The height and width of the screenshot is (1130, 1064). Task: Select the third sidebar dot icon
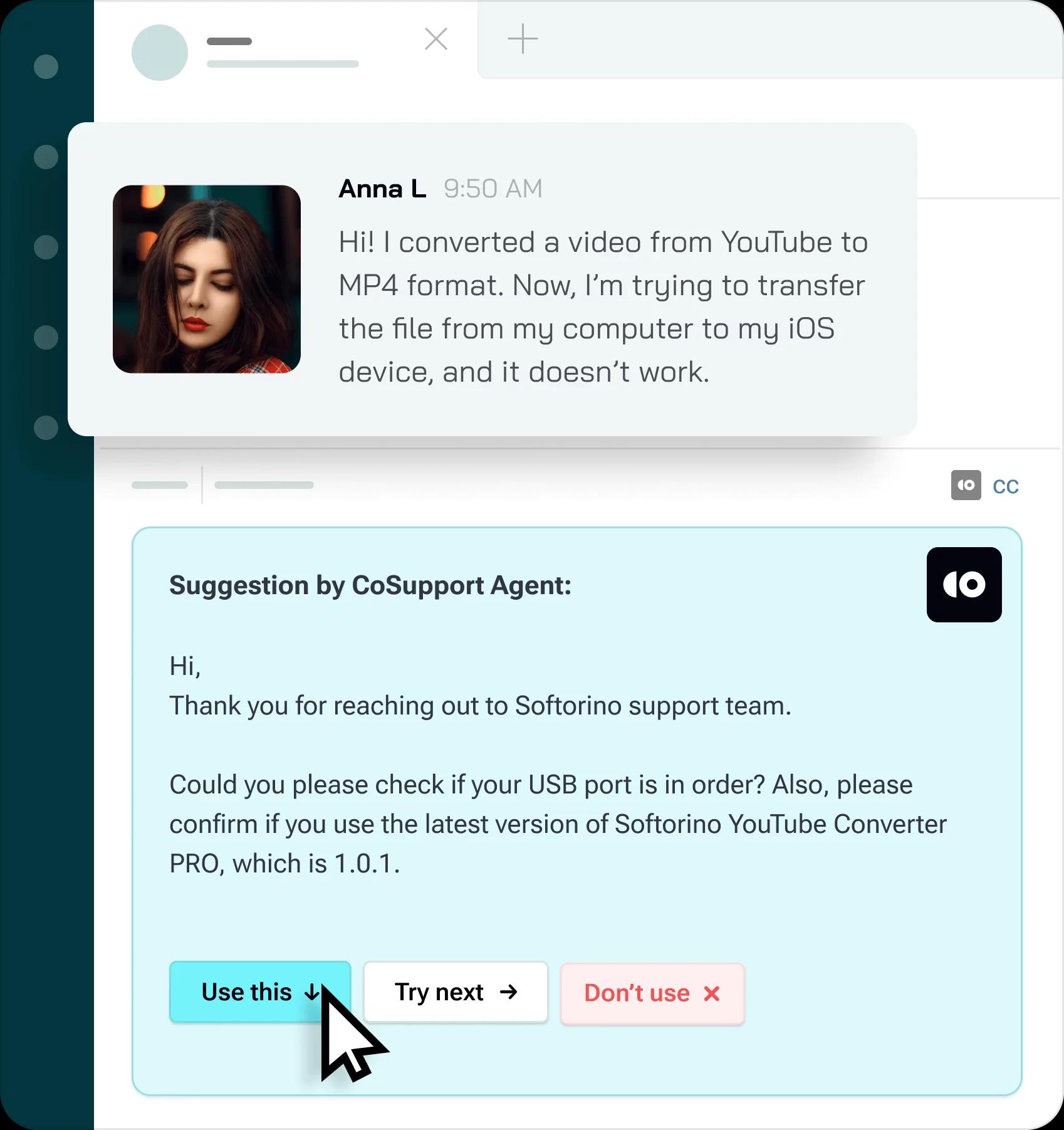coord(46,247)
